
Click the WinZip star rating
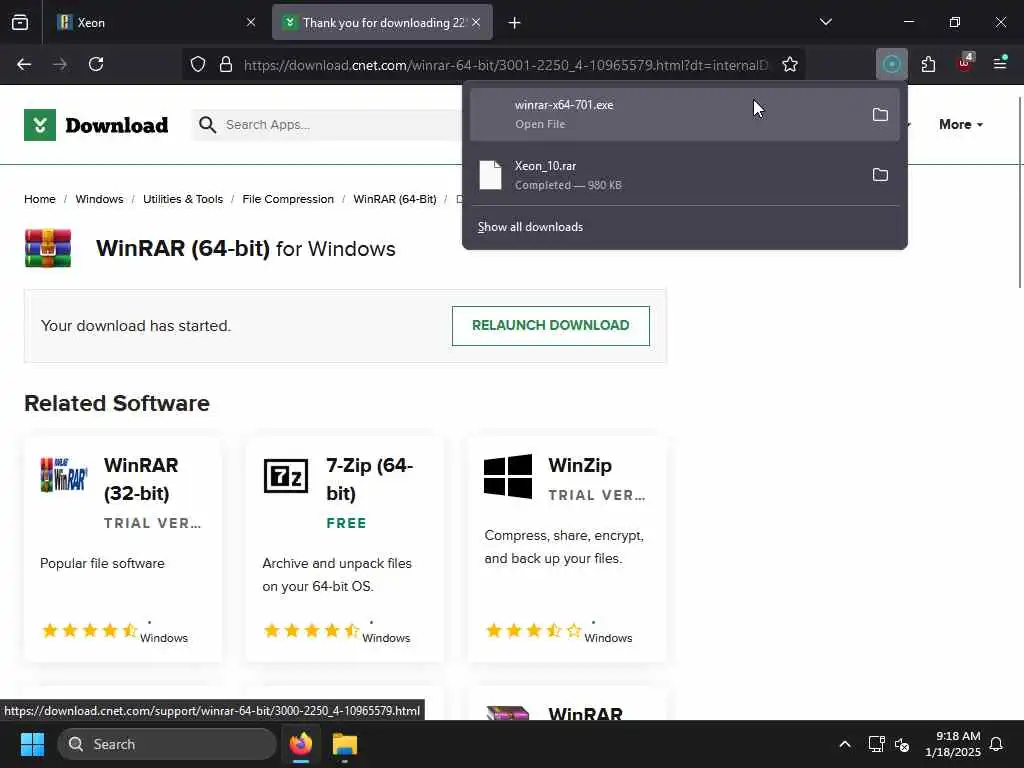coord(534,631)
